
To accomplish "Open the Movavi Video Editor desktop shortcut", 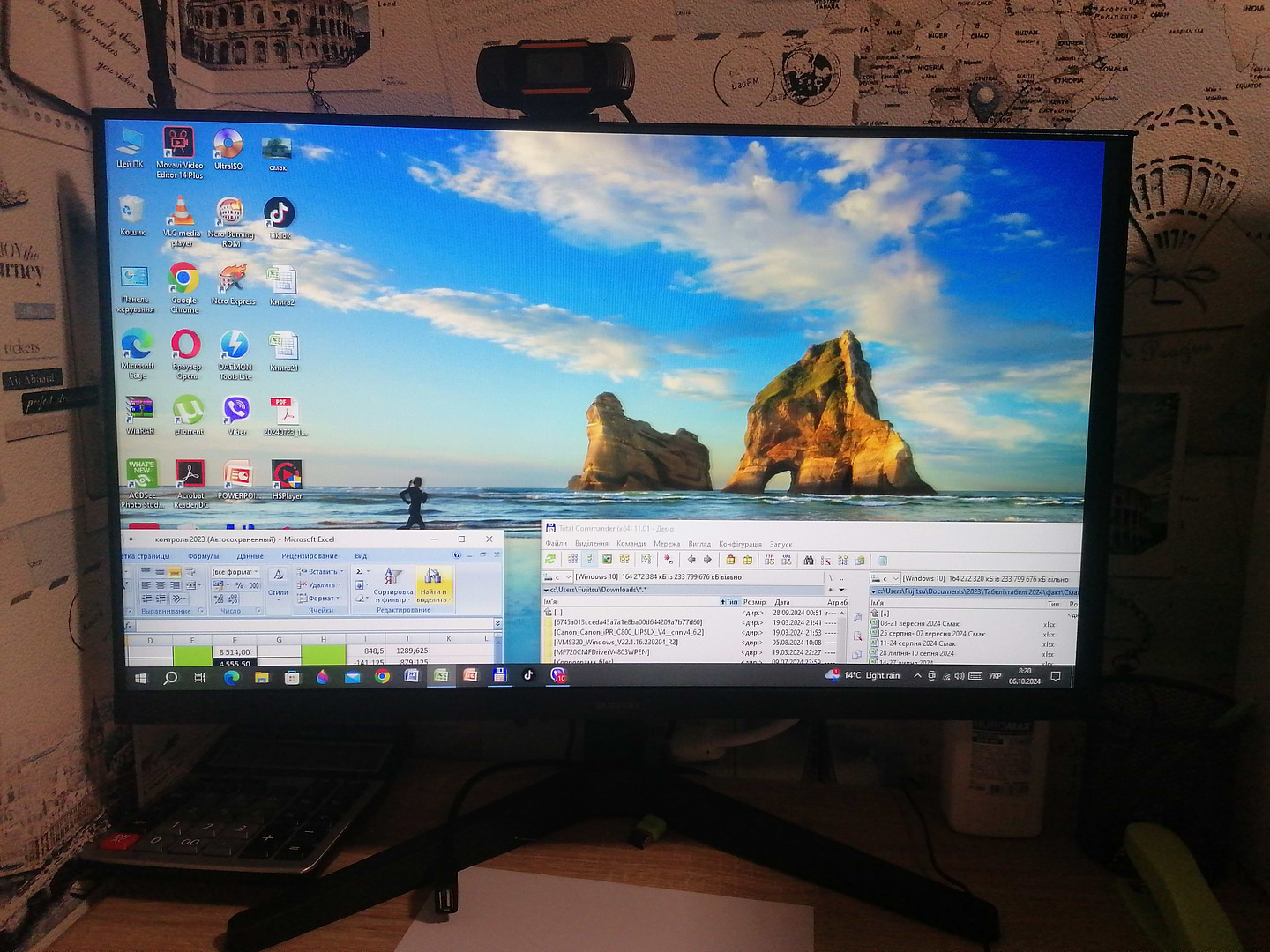I will pyautogui.click(x=179, y=145).
